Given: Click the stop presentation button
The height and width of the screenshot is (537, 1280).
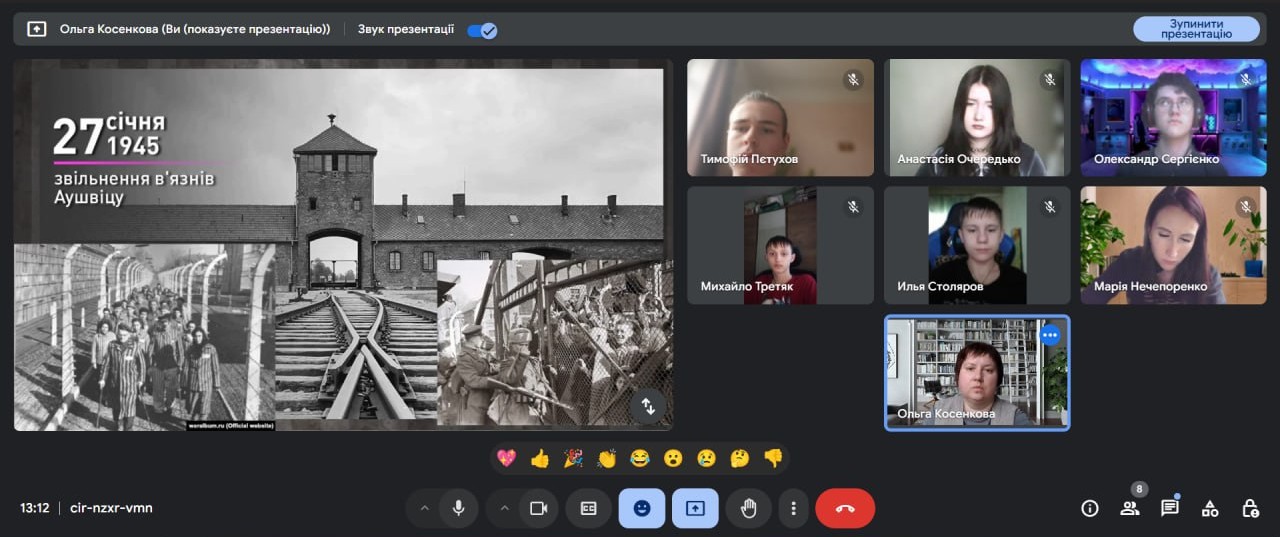Looking at the screenshot, I should click(1195, 29).
